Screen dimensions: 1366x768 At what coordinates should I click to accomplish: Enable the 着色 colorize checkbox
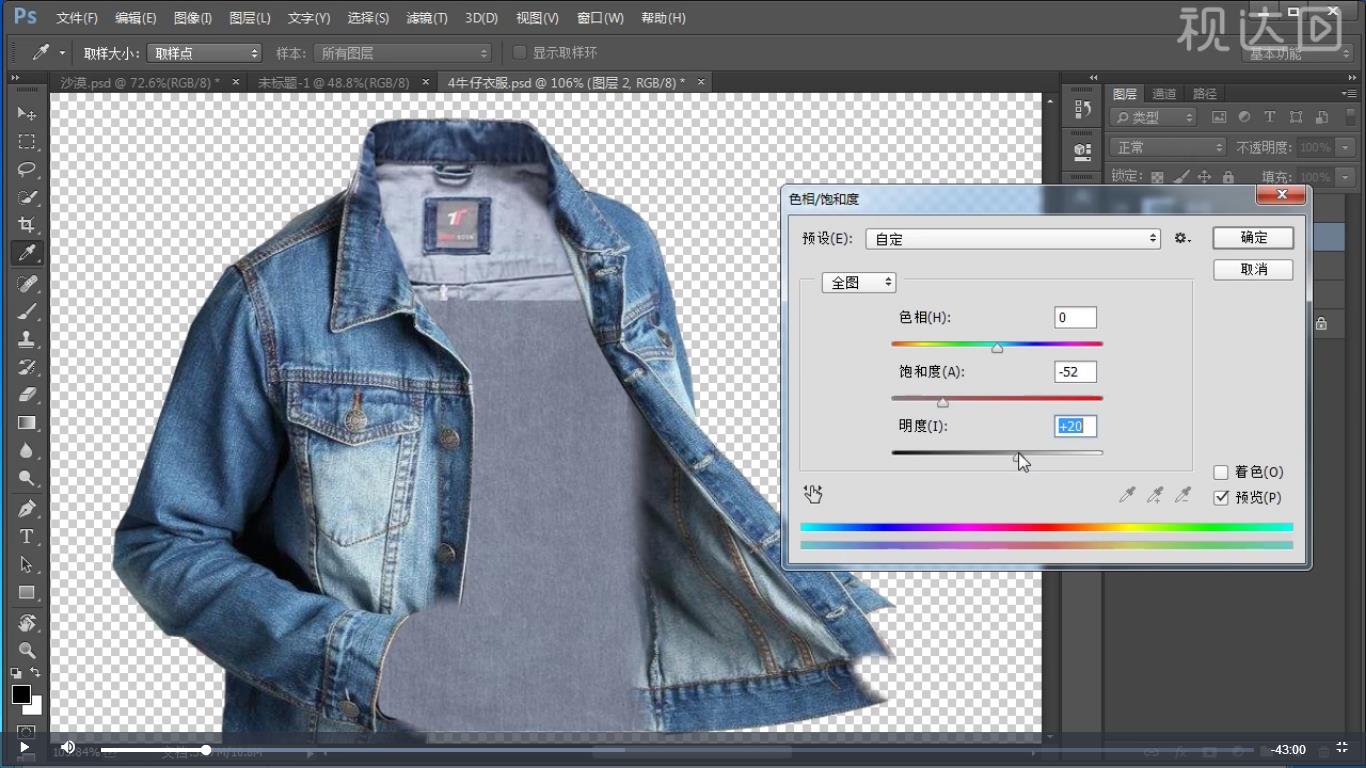click(x=1221, y=473)
